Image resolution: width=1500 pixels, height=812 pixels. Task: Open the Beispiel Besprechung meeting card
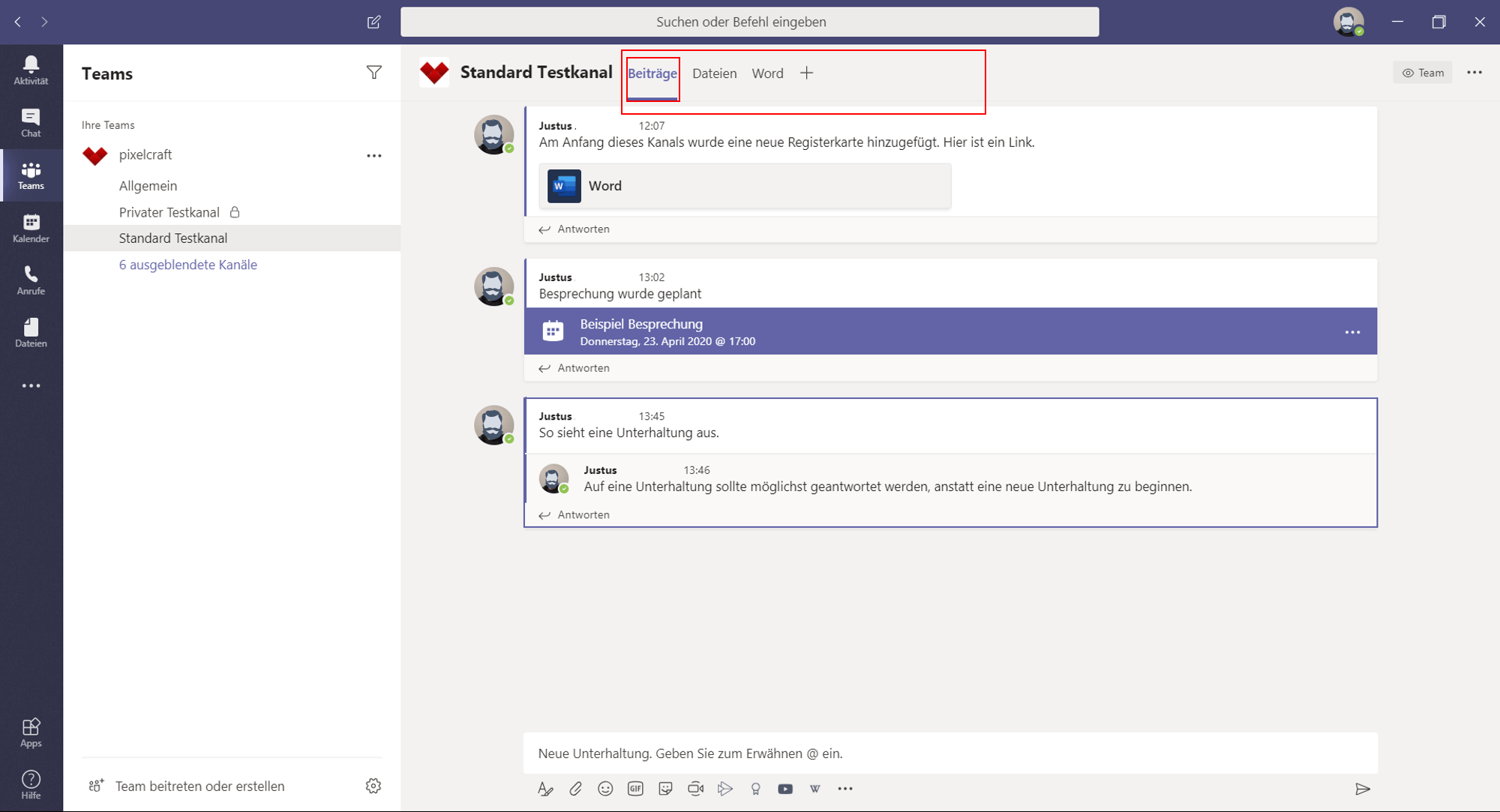tap(950, 331)
